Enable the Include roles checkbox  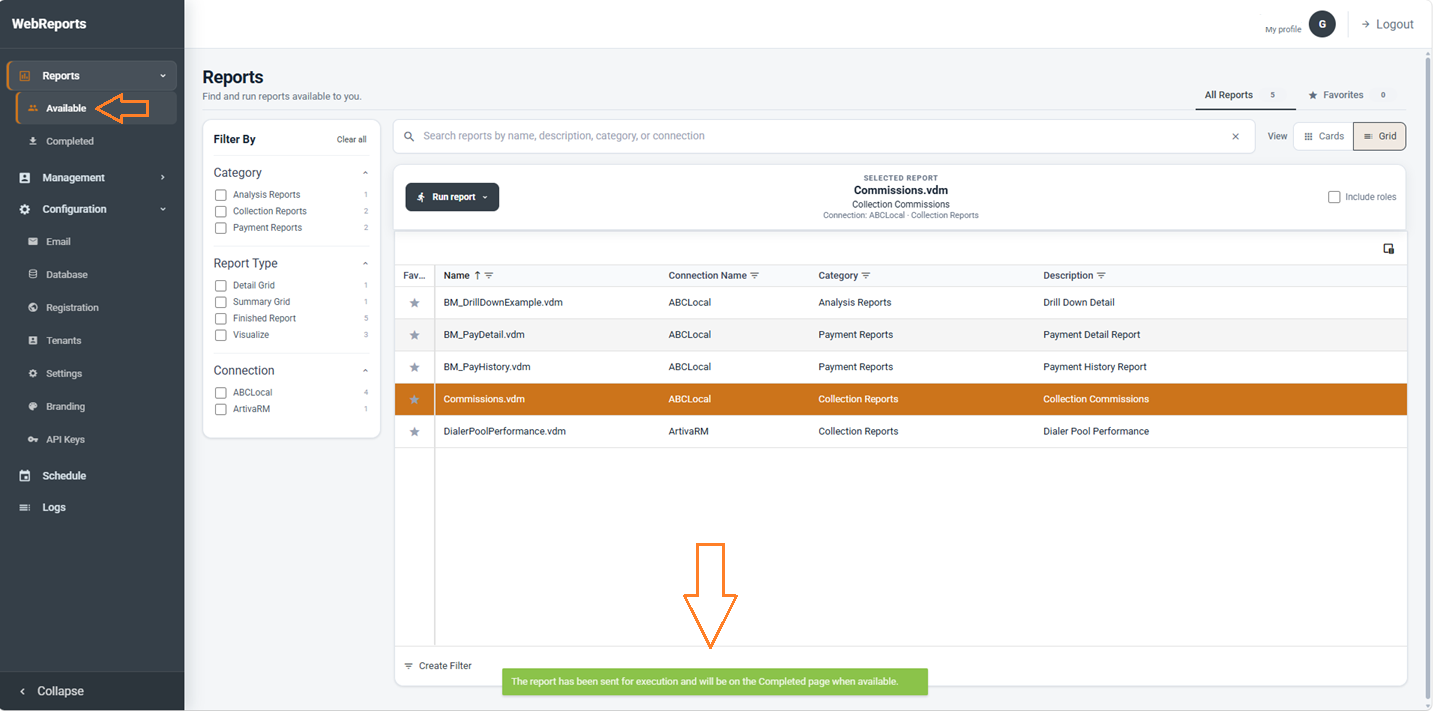click(1334, 197)
